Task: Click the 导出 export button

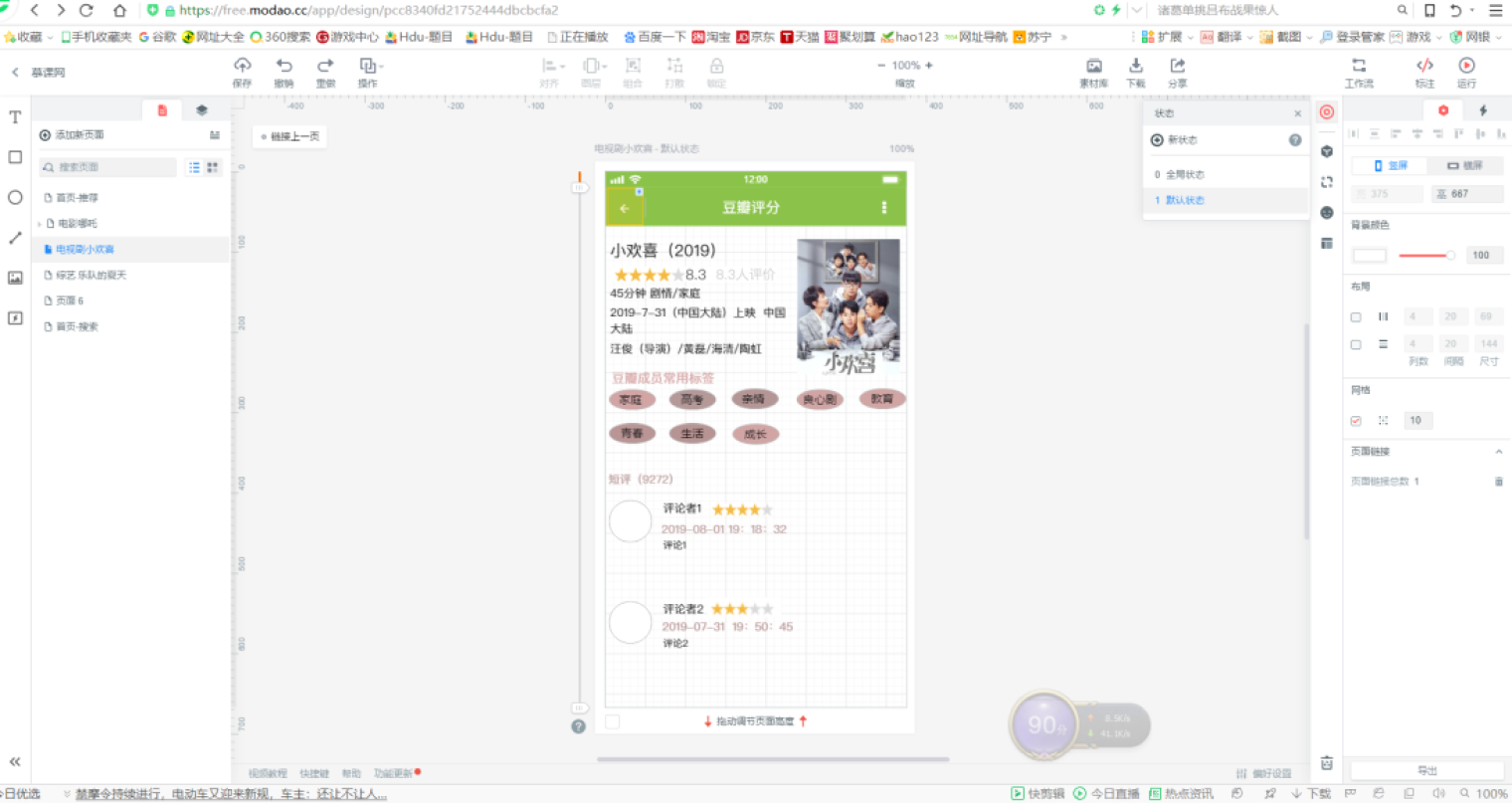Action: click(x=1426, y=771)
